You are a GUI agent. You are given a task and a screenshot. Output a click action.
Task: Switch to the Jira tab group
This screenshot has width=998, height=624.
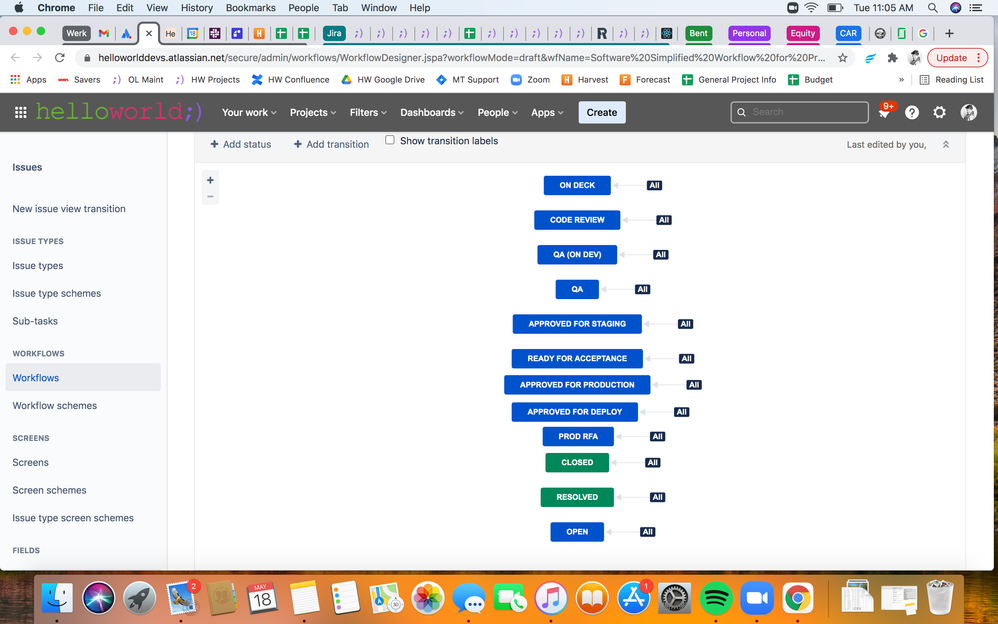334,33
